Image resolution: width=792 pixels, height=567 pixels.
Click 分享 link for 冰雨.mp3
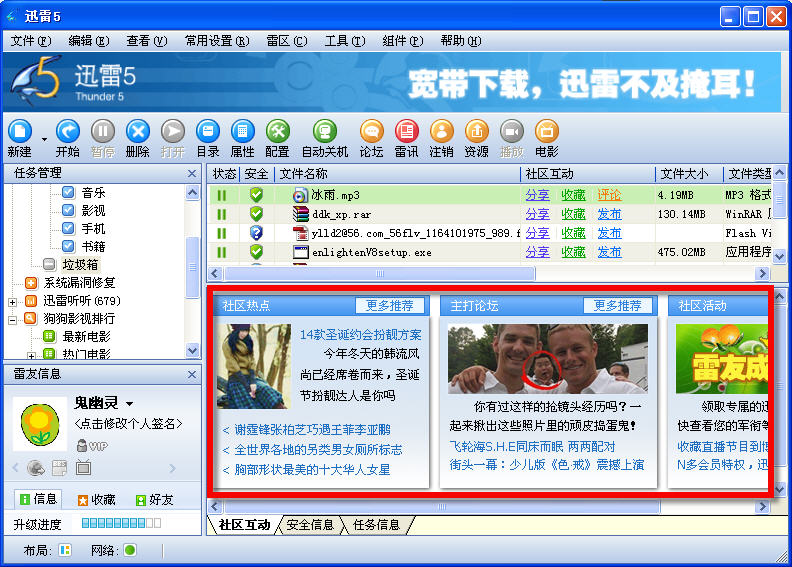pos(537,195)
